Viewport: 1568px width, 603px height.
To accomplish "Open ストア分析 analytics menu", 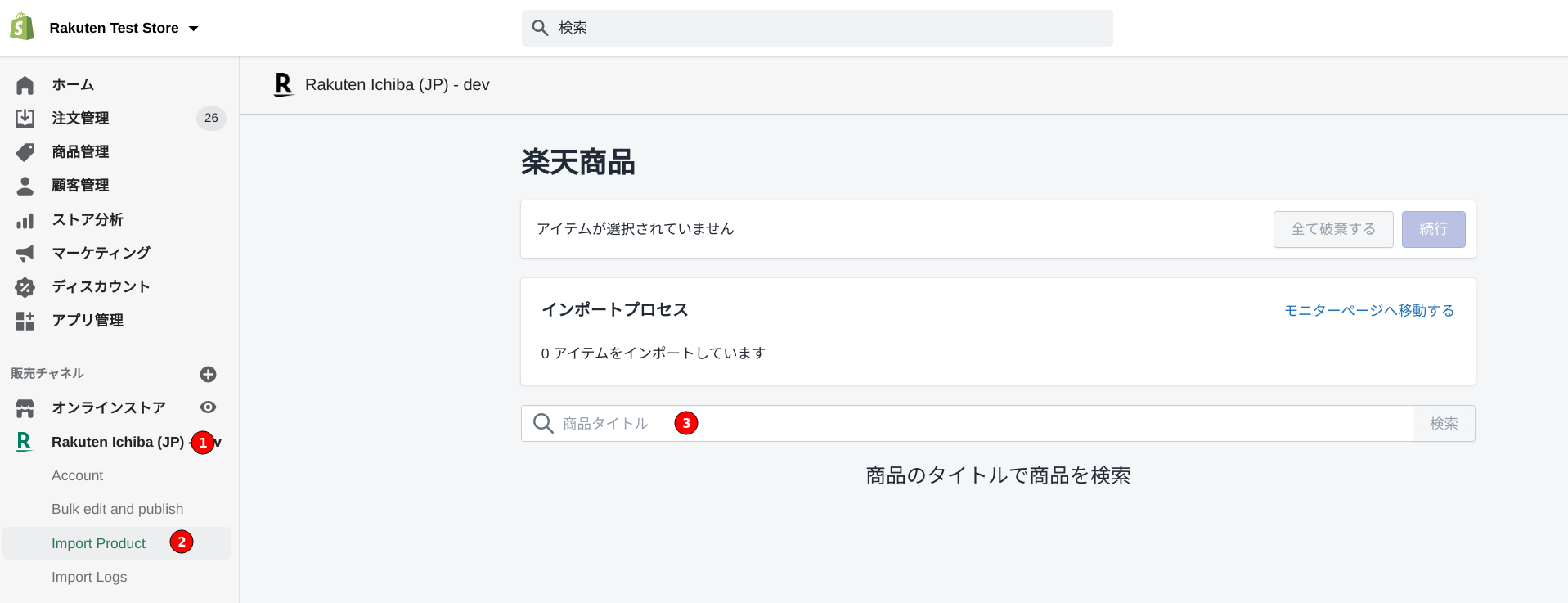I will pyautogui.click(x=88, y=219).
